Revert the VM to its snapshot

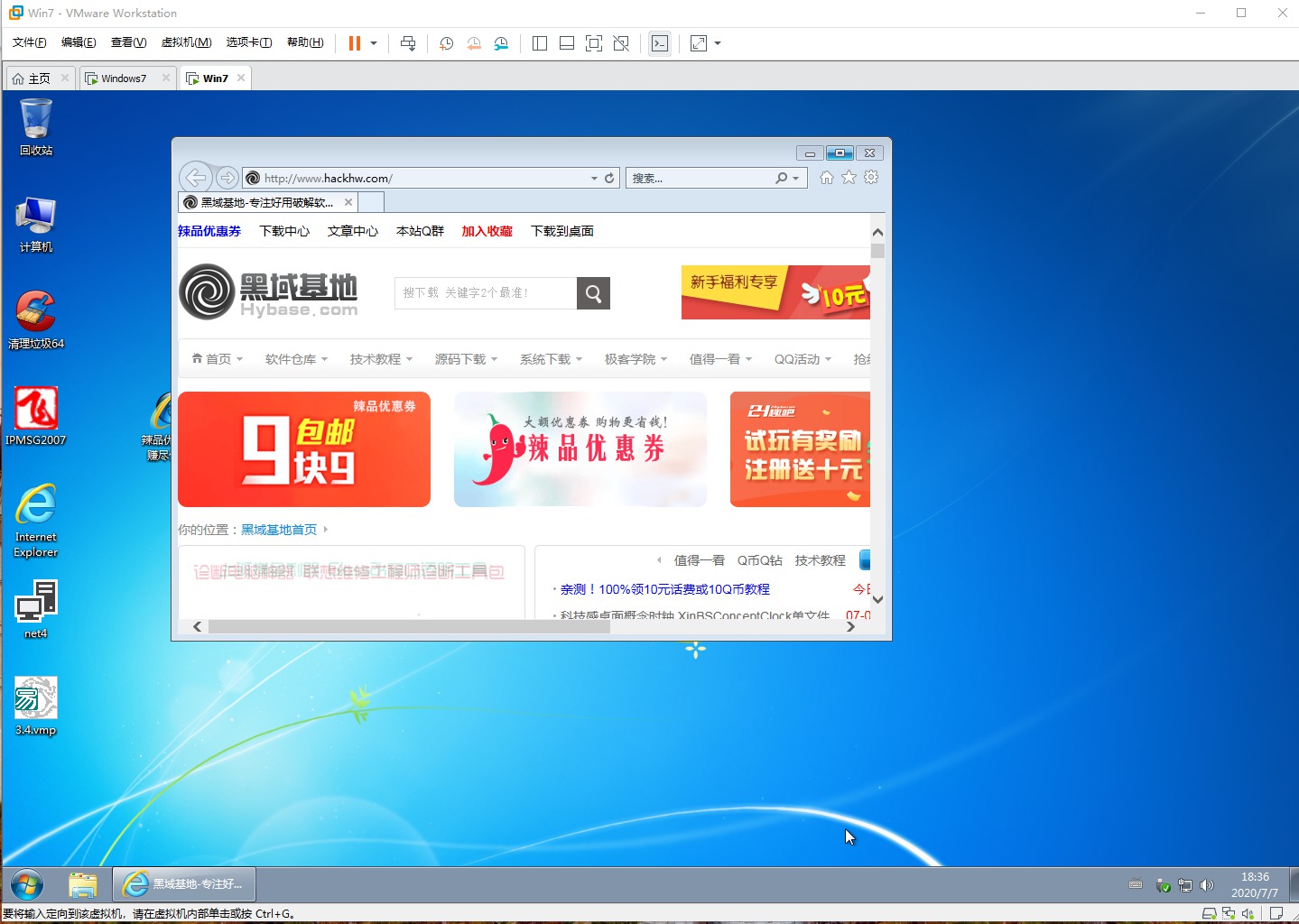click(x=474, y=43)
